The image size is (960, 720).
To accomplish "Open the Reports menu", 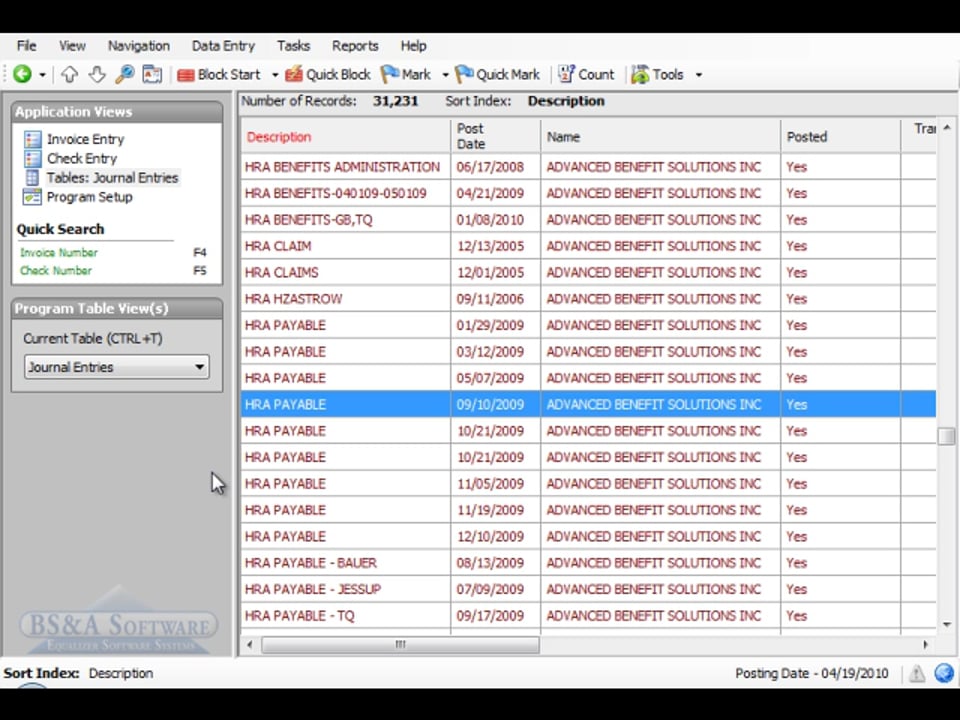I will (355, 46).
